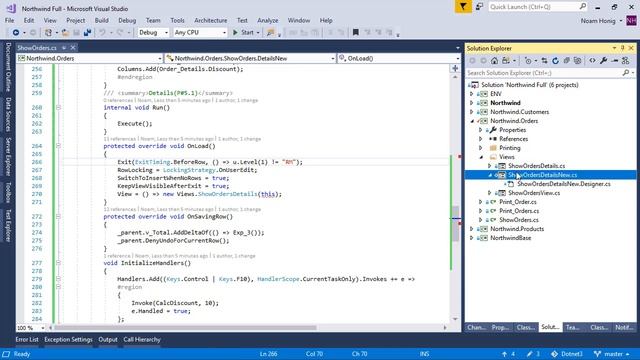Switch to the Error List tab
The height and width of the screenshot is (360, 640).
[27, 340]
